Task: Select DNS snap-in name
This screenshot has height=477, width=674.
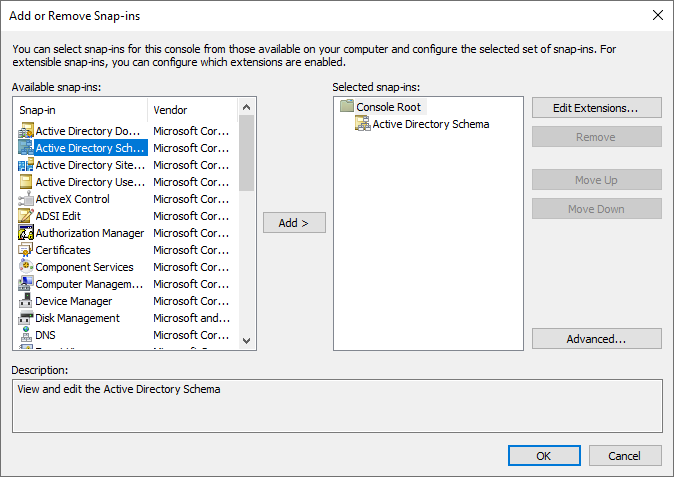Action: [x=46, y=335]
